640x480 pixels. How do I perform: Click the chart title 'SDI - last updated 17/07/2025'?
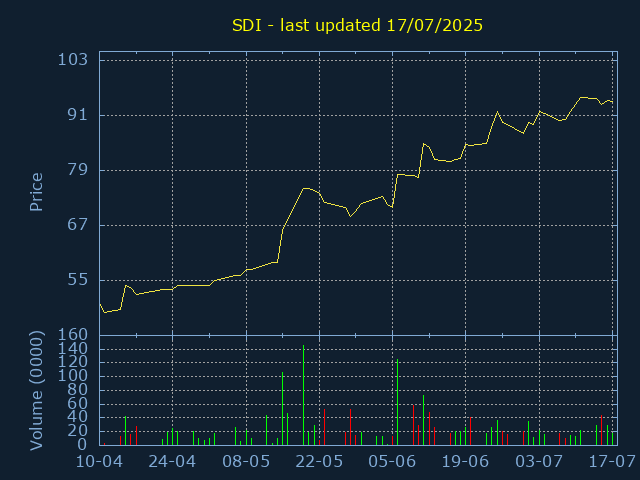coord(357,25)
